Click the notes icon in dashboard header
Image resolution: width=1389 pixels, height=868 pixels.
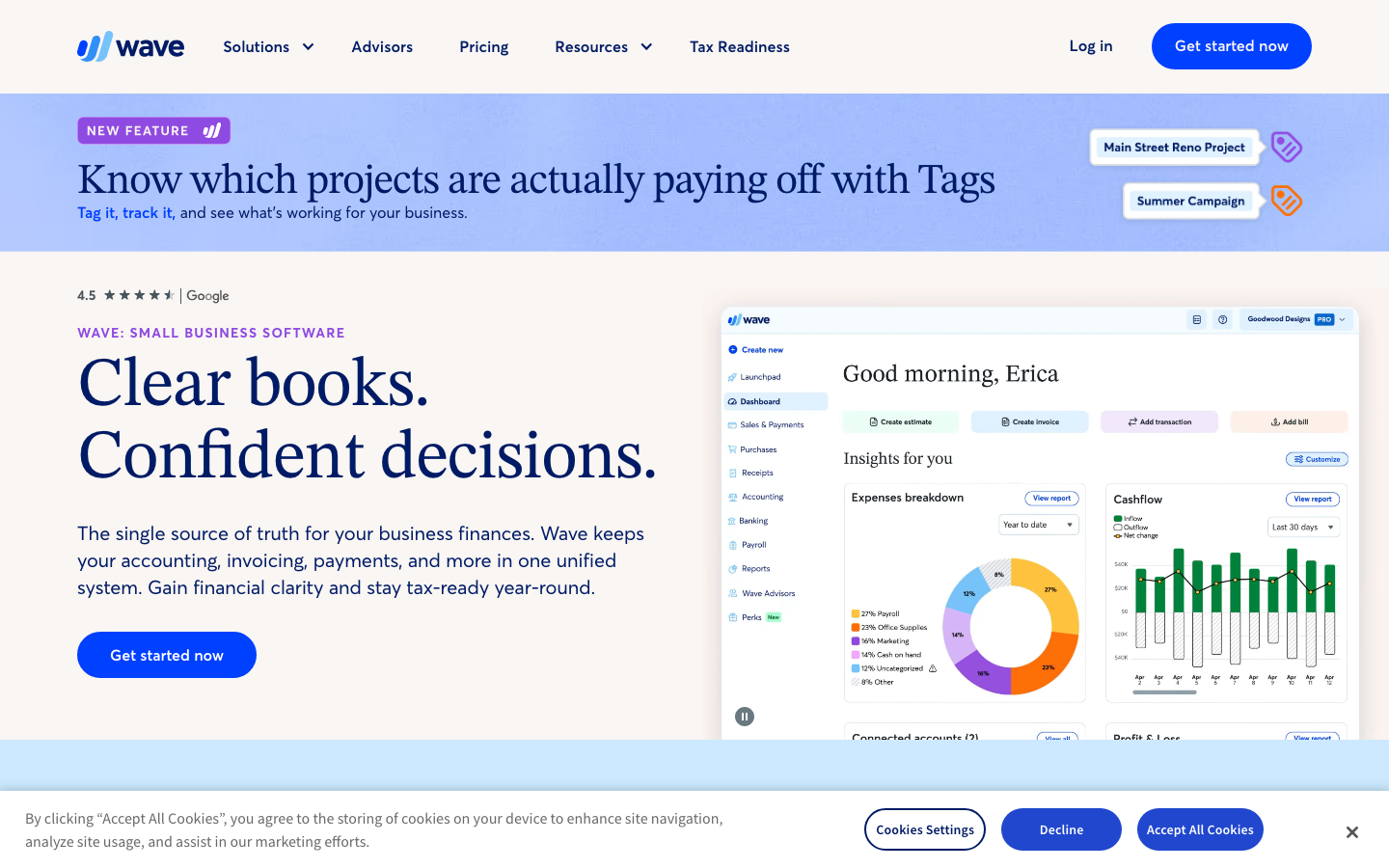(x=1196, y=319)
